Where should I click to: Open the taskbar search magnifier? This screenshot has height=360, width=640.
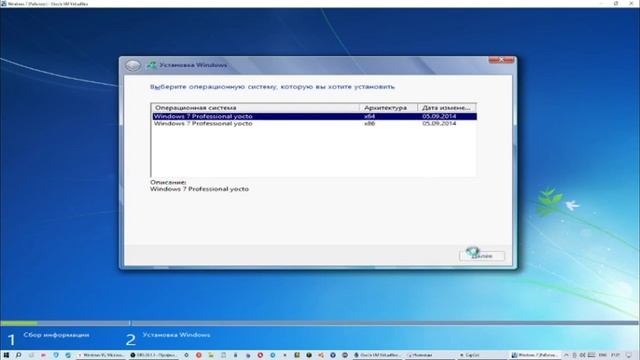tap(18, 355)
